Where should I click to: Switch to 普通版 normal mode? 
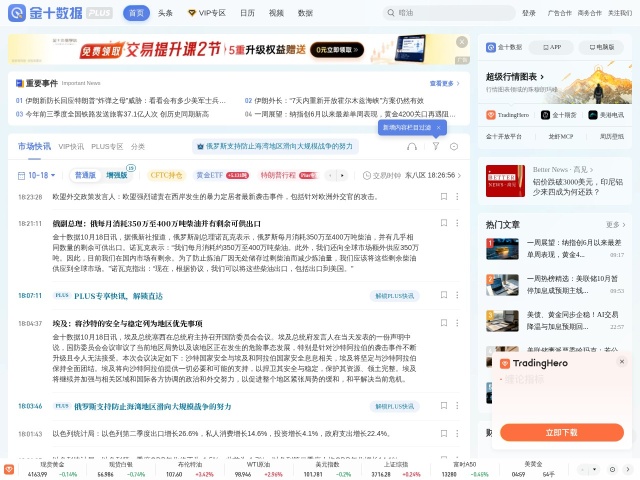click(x=85, y=175)
